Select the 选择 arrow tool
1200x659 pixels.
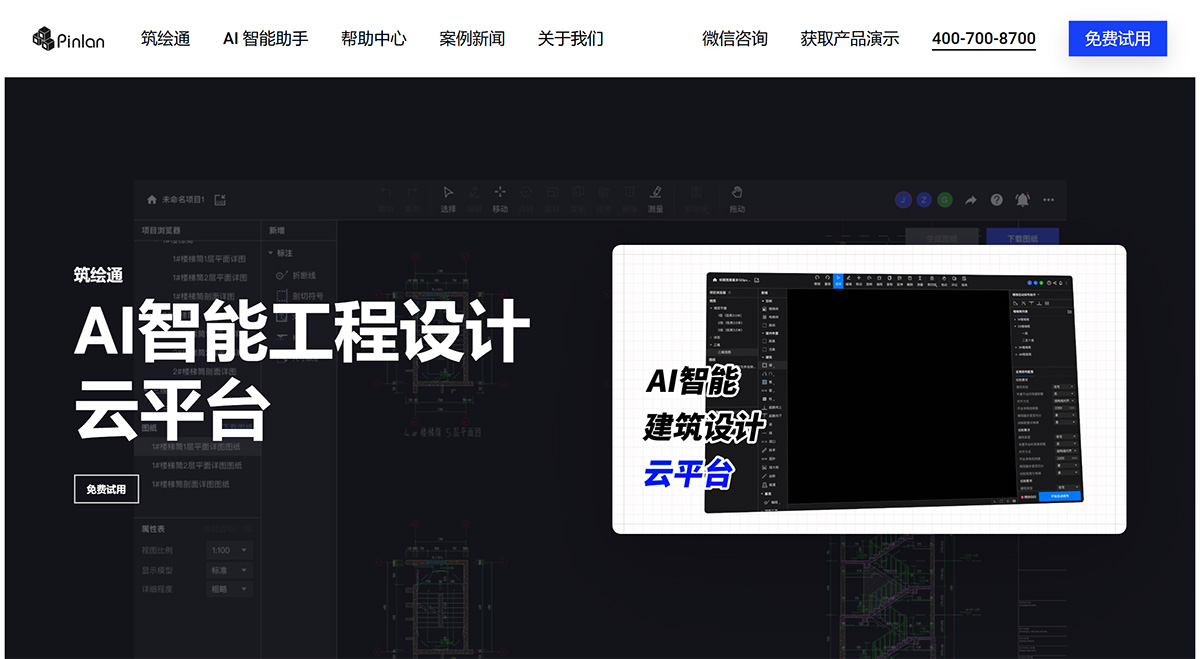click(448, 200)
